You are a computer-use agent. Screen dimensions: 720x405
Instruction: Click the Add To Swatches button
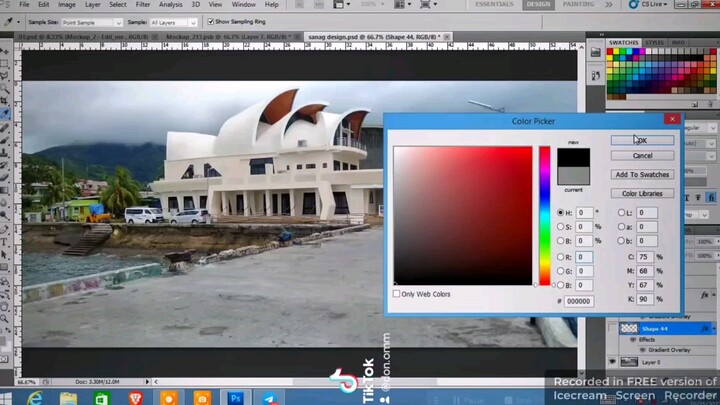click(642, 175)
